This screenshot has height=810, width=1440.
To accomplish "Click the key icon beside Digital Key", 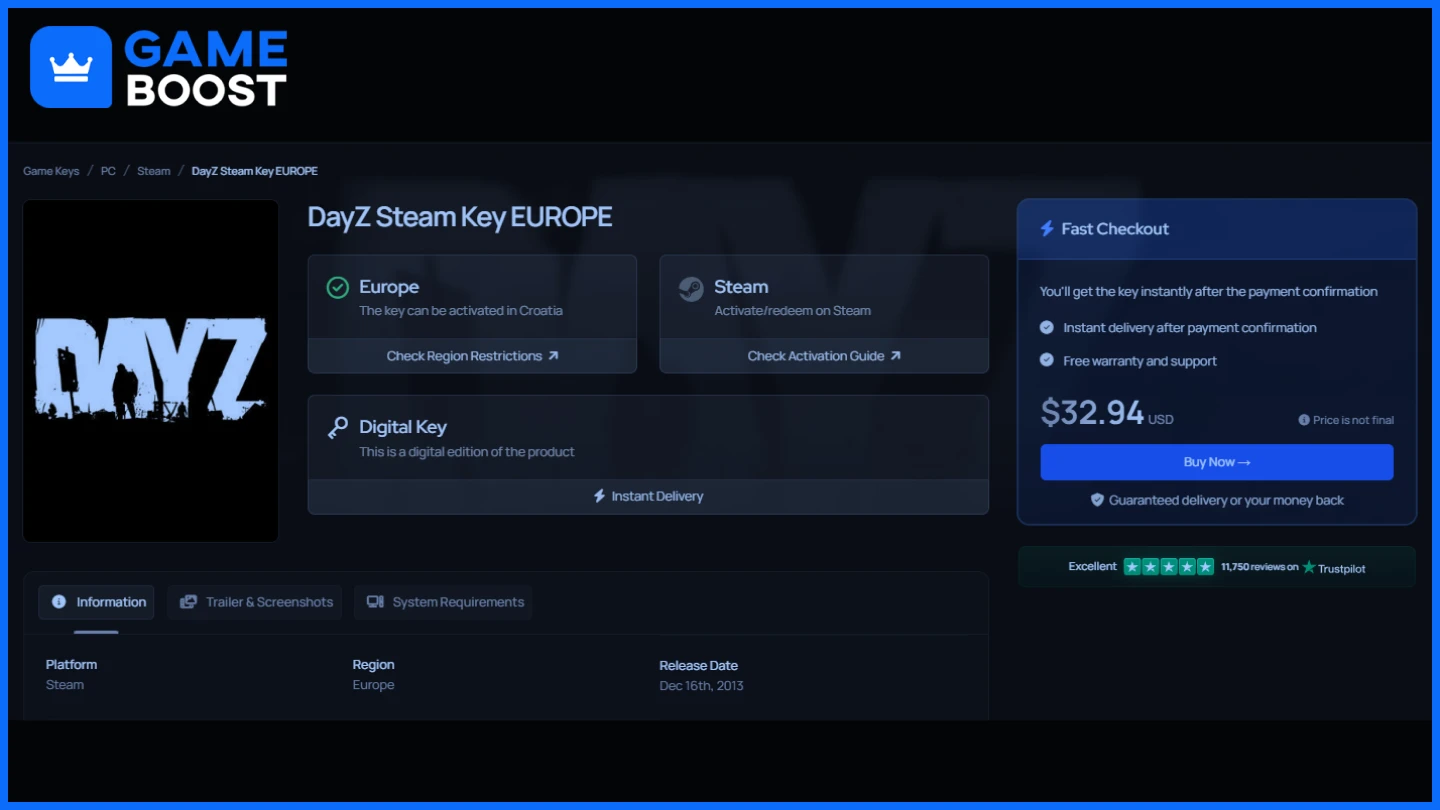I will [338, 428].
